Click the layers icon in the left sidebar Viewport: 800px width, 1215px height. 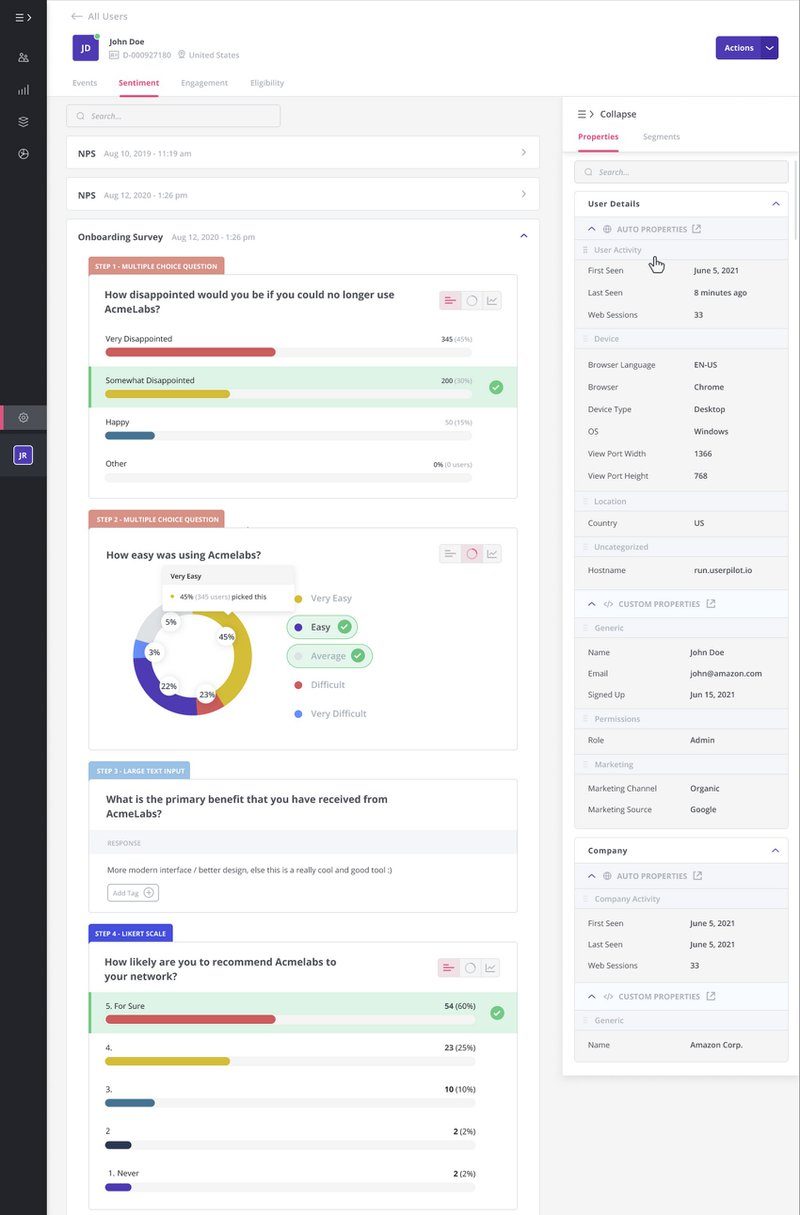pos(23,122)
